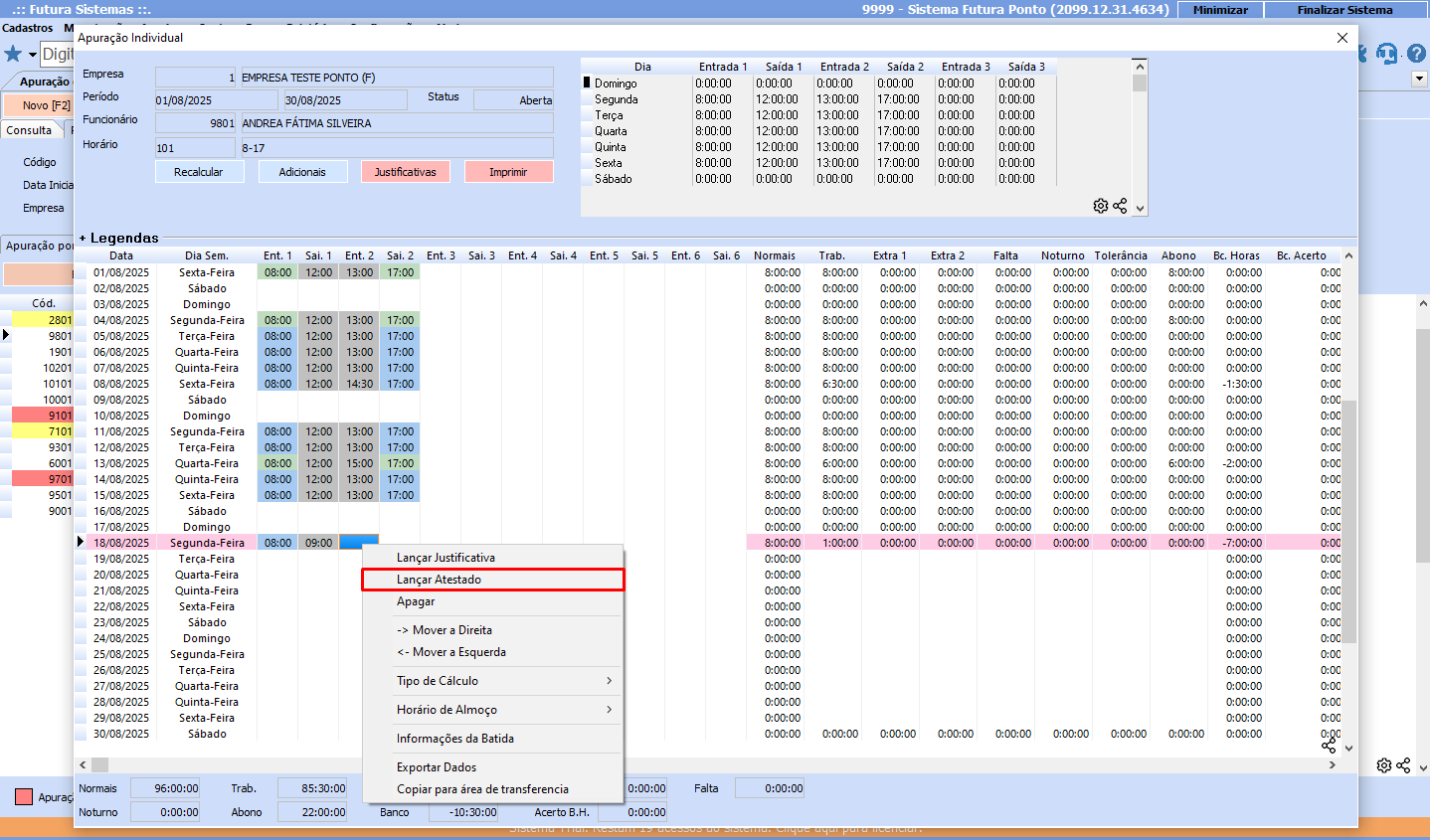1430x840 pixels.
Task: Open the Justificativas button
Action: point(405,172)
